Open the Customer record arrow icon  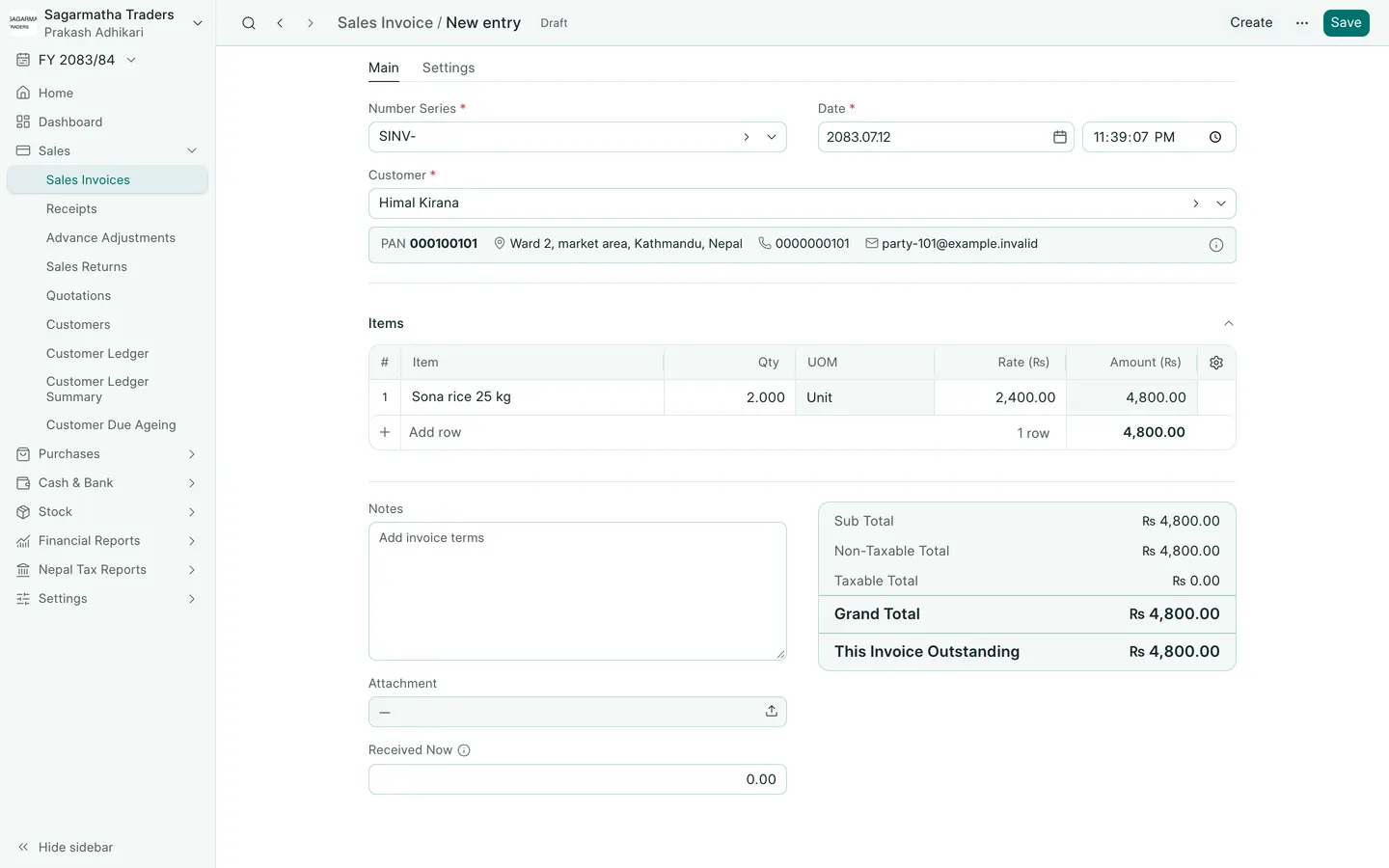pos(1196,203)
